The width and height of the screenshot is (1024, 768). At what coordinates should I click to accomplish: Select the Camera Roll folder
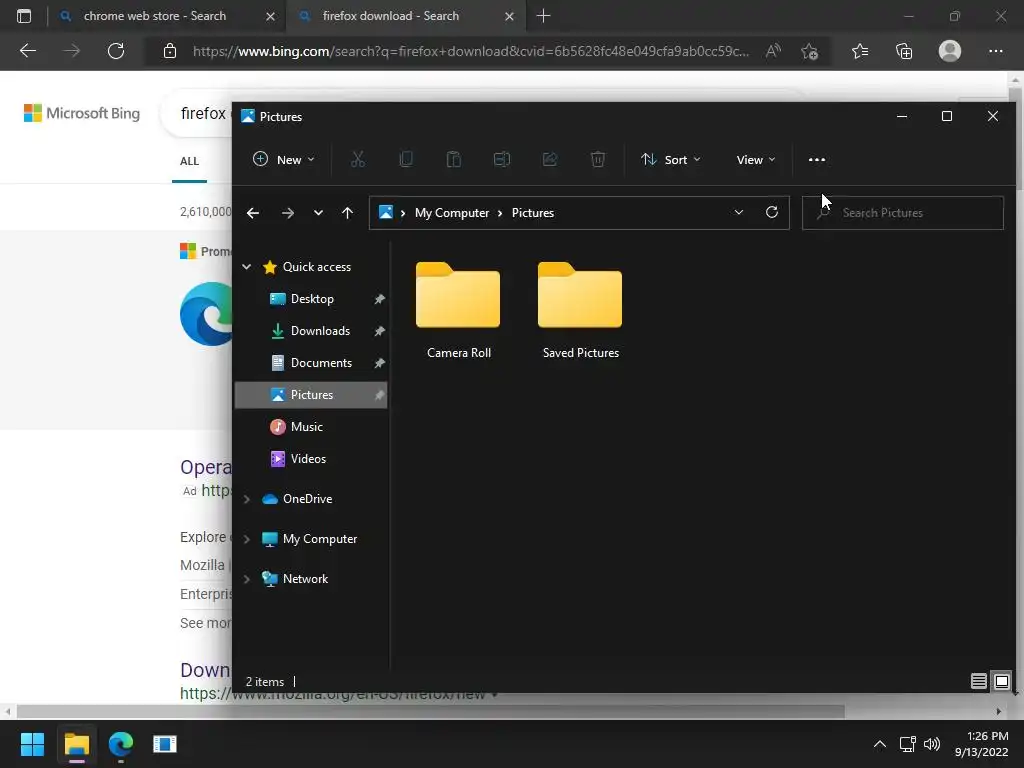tap(458, 310)
